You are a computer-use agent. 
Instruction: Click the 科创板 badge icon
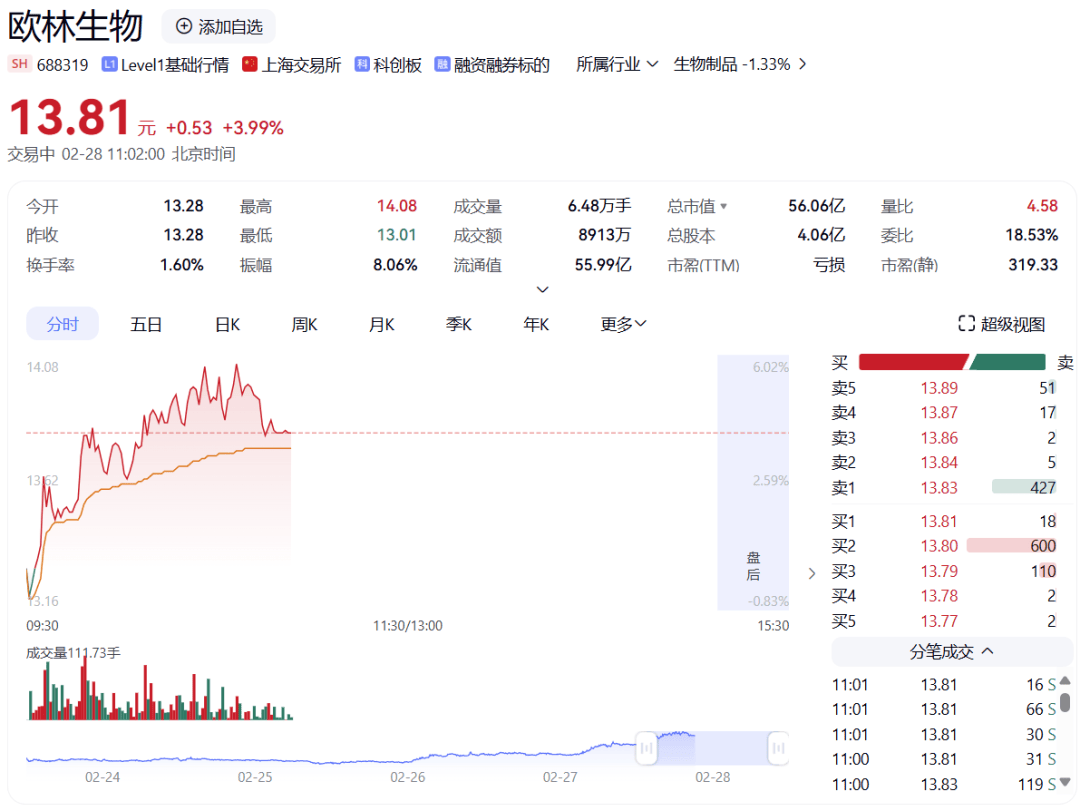point(362,64)
